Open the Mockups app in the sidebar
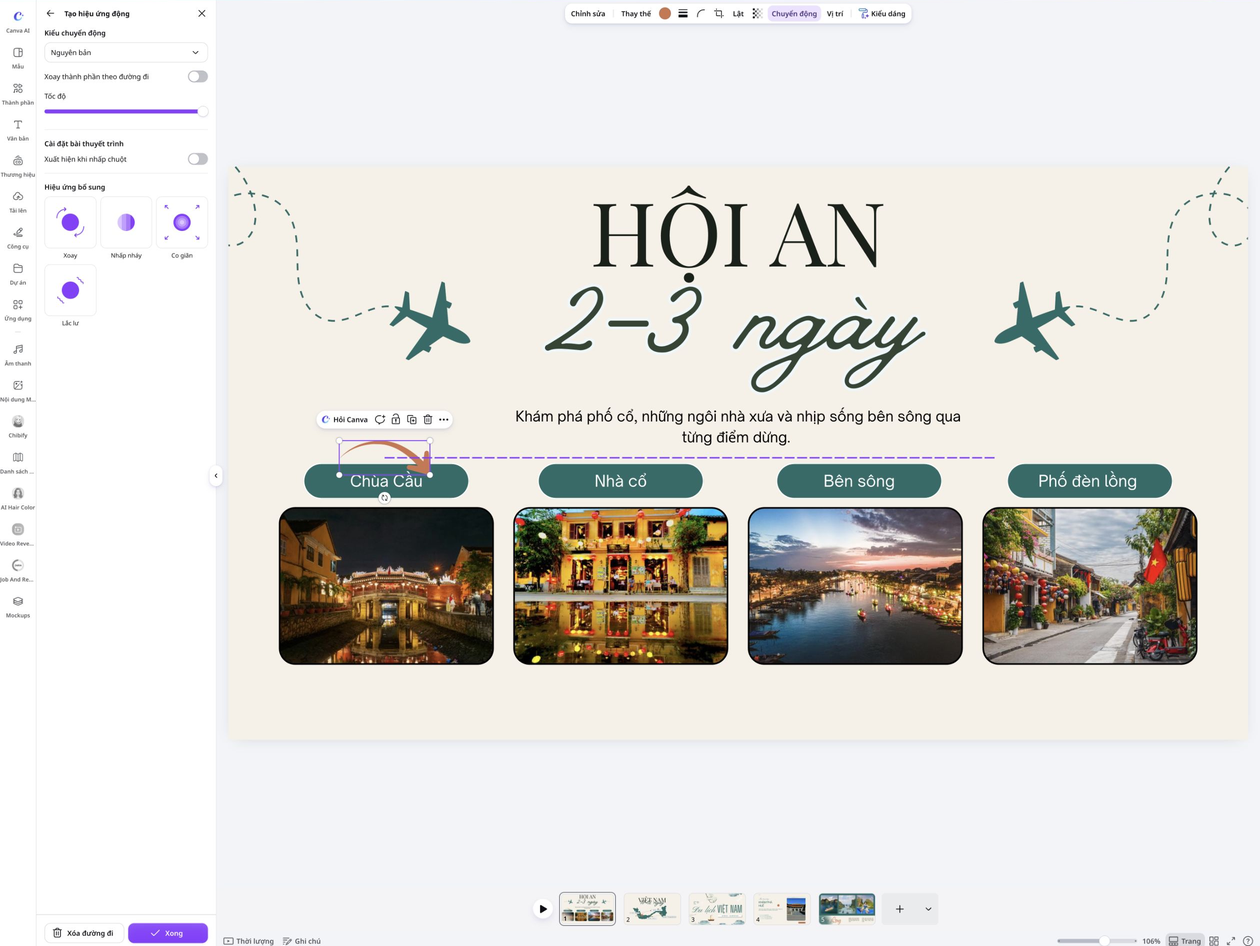 tap(18, 606)
